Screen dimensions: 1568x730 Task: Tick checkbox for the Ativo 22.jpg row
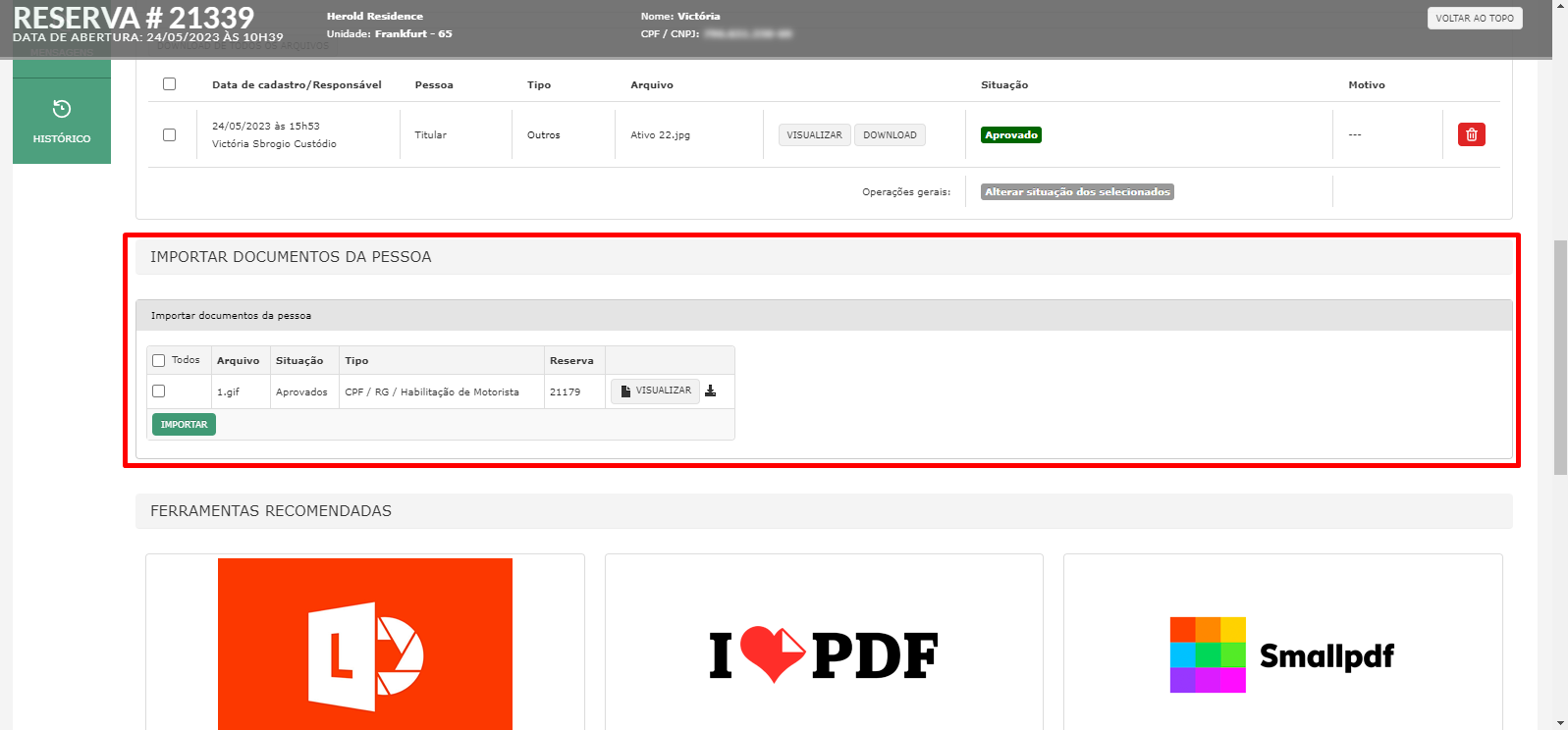(x=169, y=134)
